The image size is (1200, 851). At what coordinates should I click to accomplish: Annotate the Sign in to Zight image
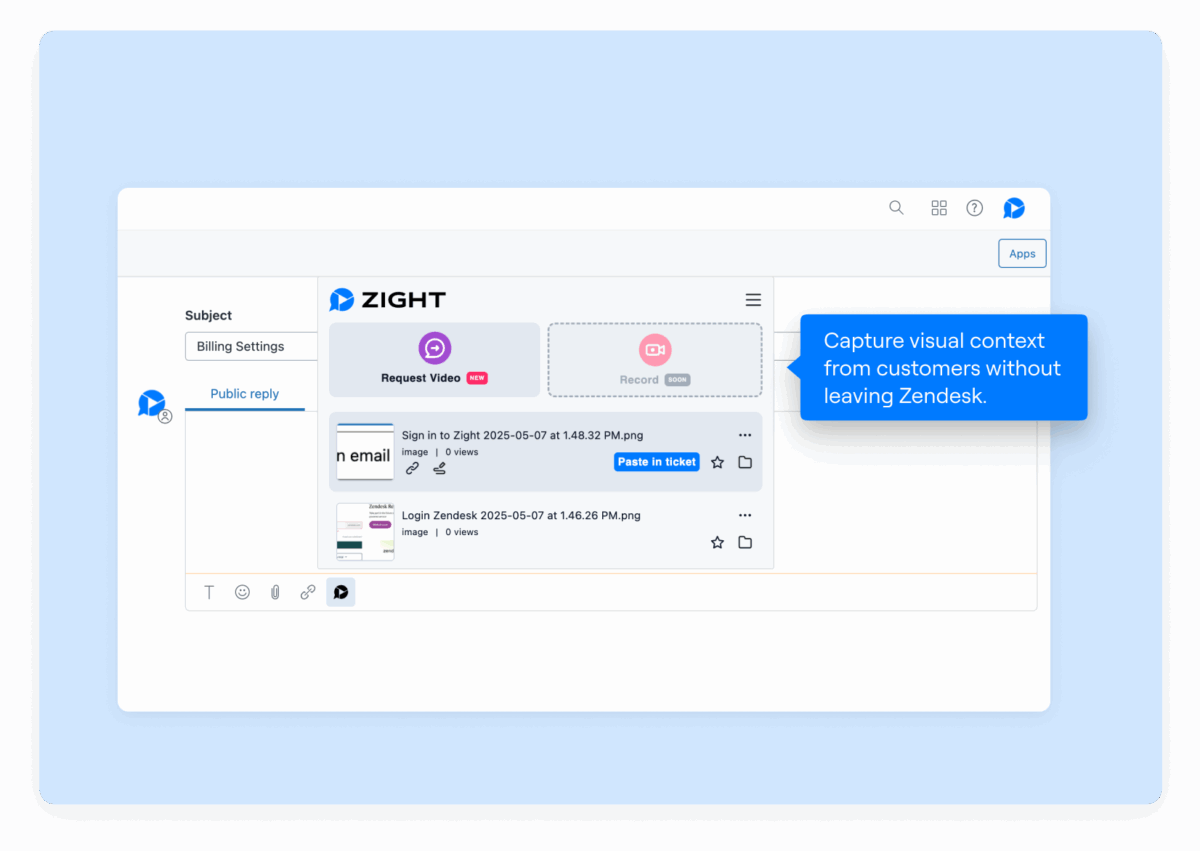tap(438, 467)
